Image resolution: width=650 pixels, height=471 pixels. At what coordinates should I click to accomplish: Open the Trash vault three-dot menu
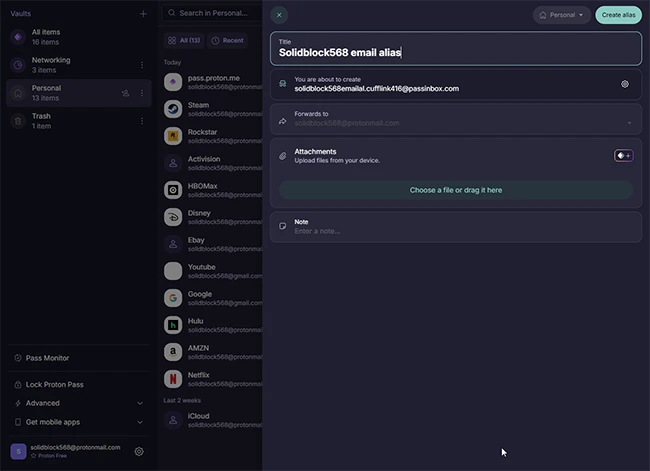pos(141,121)
